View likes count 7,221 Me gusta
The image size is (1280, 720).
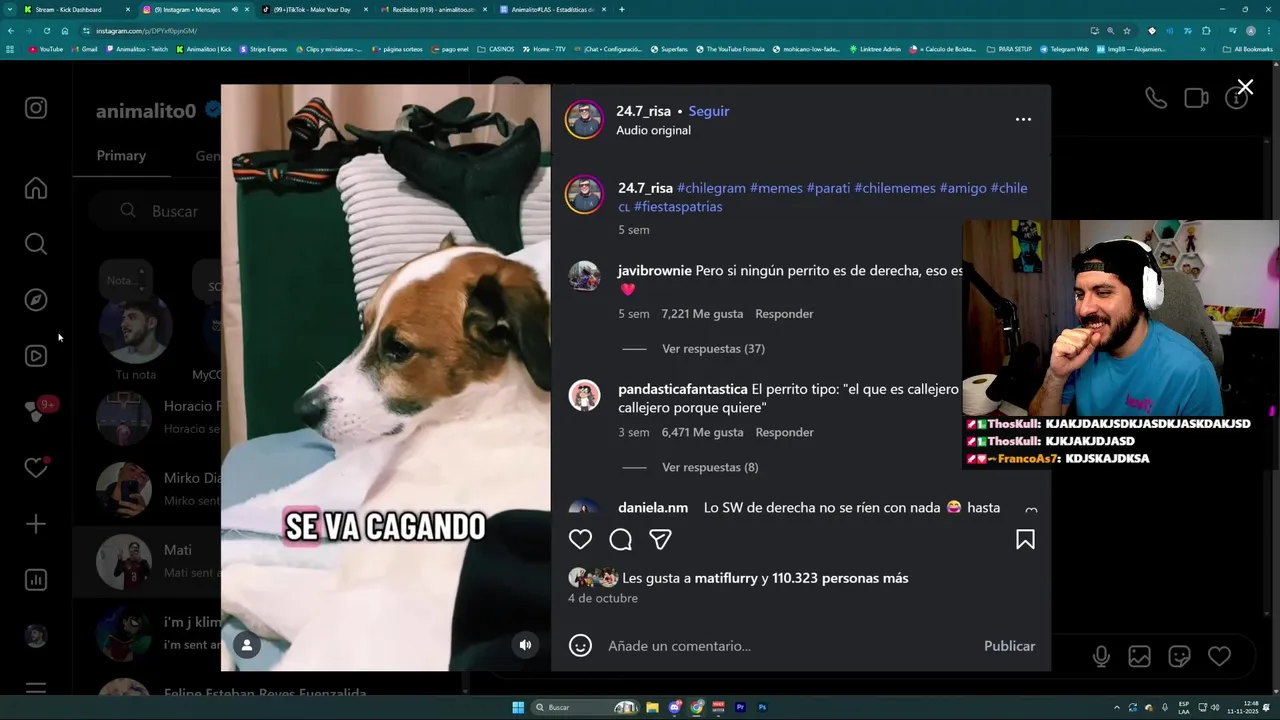click(702, 314)
